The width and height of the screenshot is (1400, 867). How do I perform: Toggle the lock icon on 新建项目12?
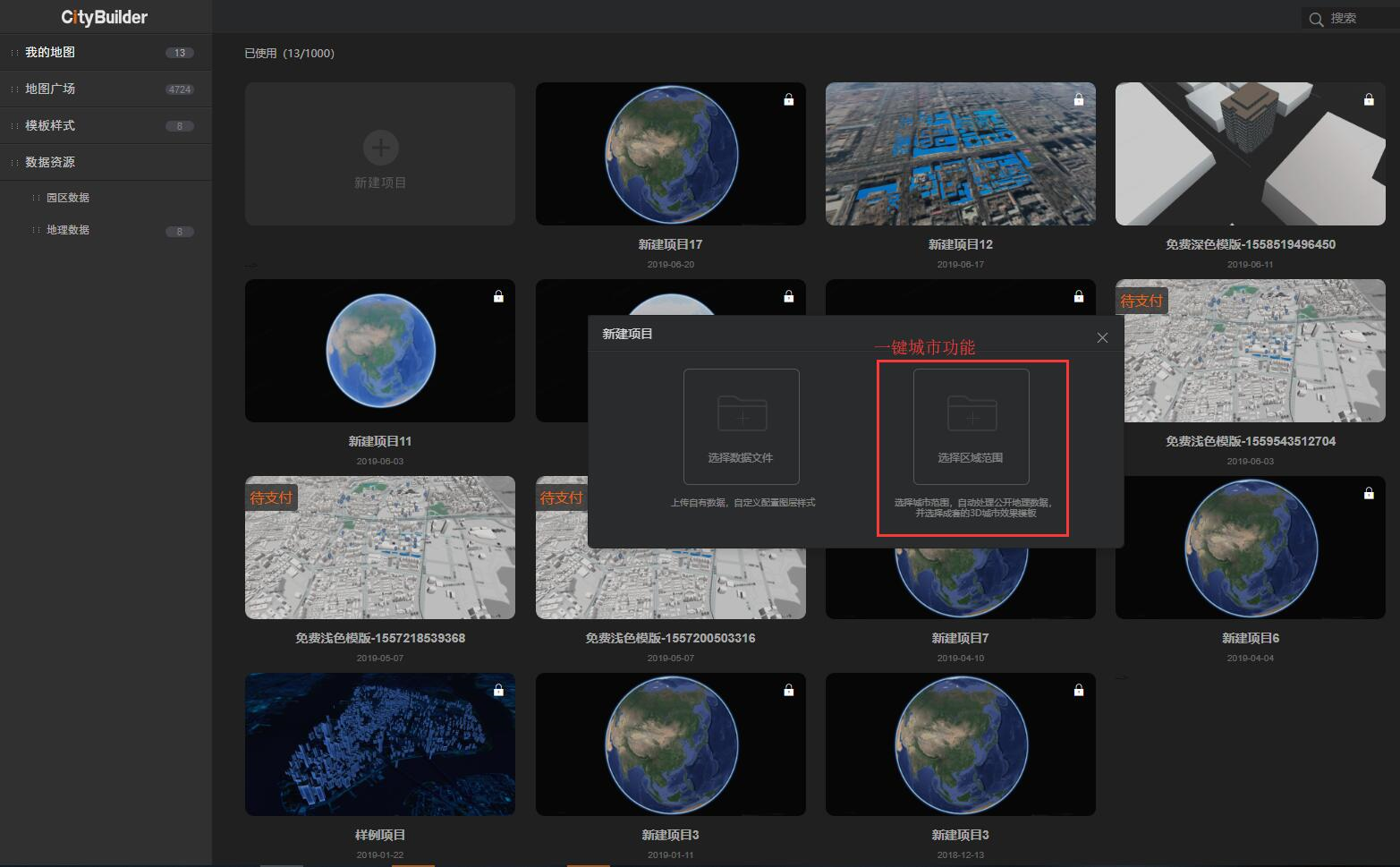[x=1078, y=99]
